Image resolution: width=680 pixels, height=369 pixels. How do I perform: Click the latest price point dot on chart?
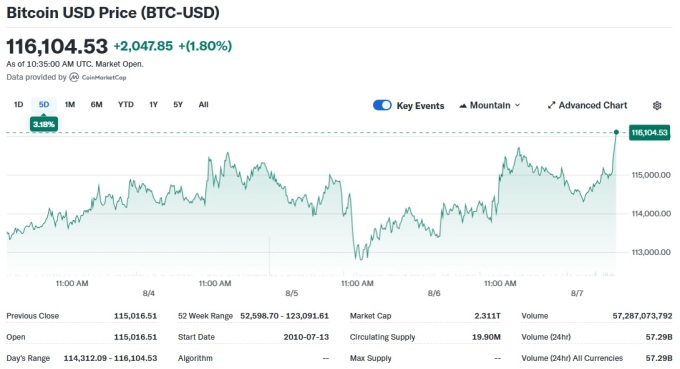[x=616, y=132]
